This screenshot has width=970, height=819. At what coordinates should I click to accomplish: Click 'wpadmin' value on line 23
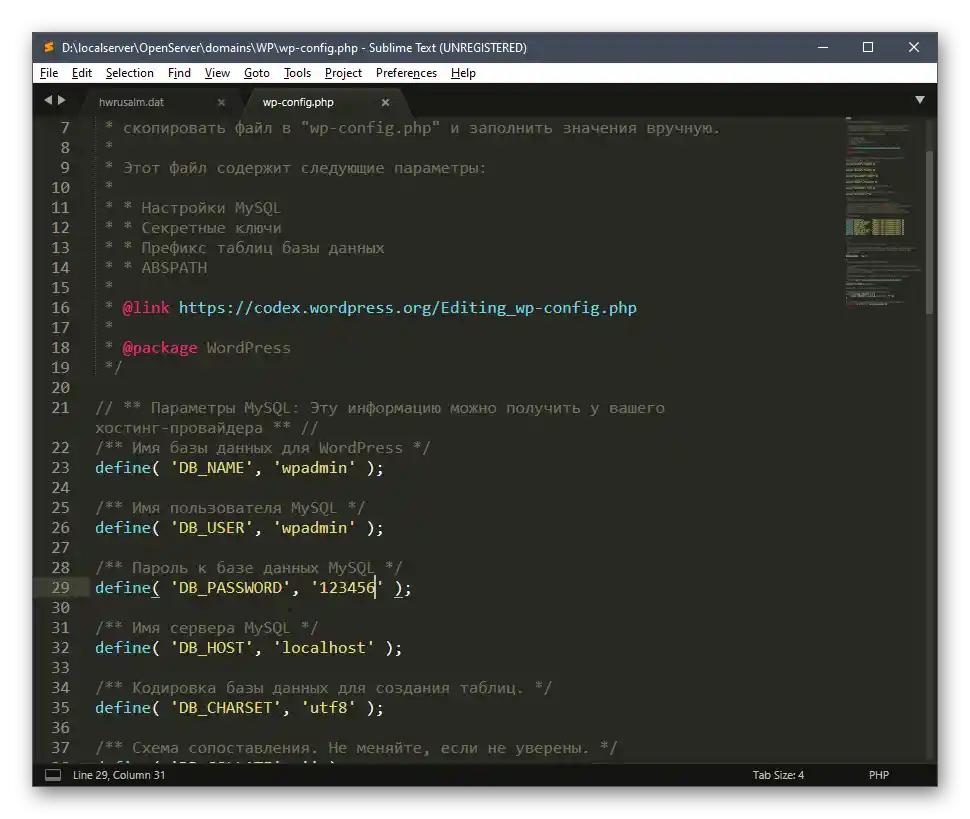point(314,468)
